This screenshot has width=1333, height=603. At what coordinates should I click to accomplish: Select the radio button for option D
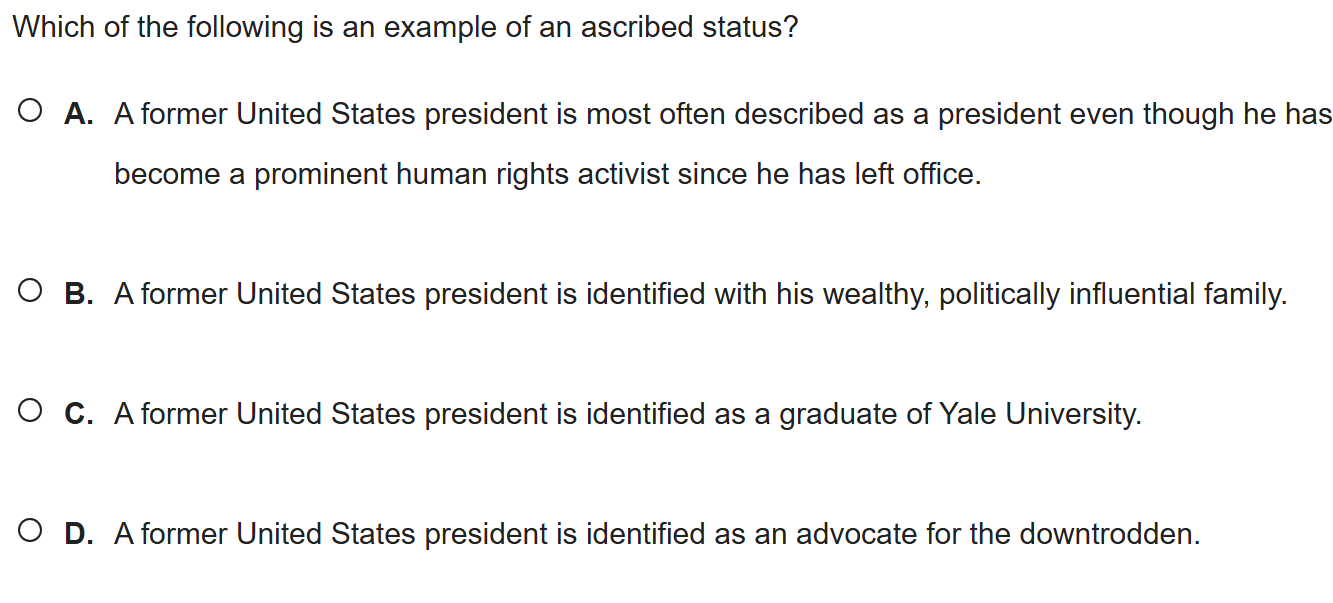30,531
